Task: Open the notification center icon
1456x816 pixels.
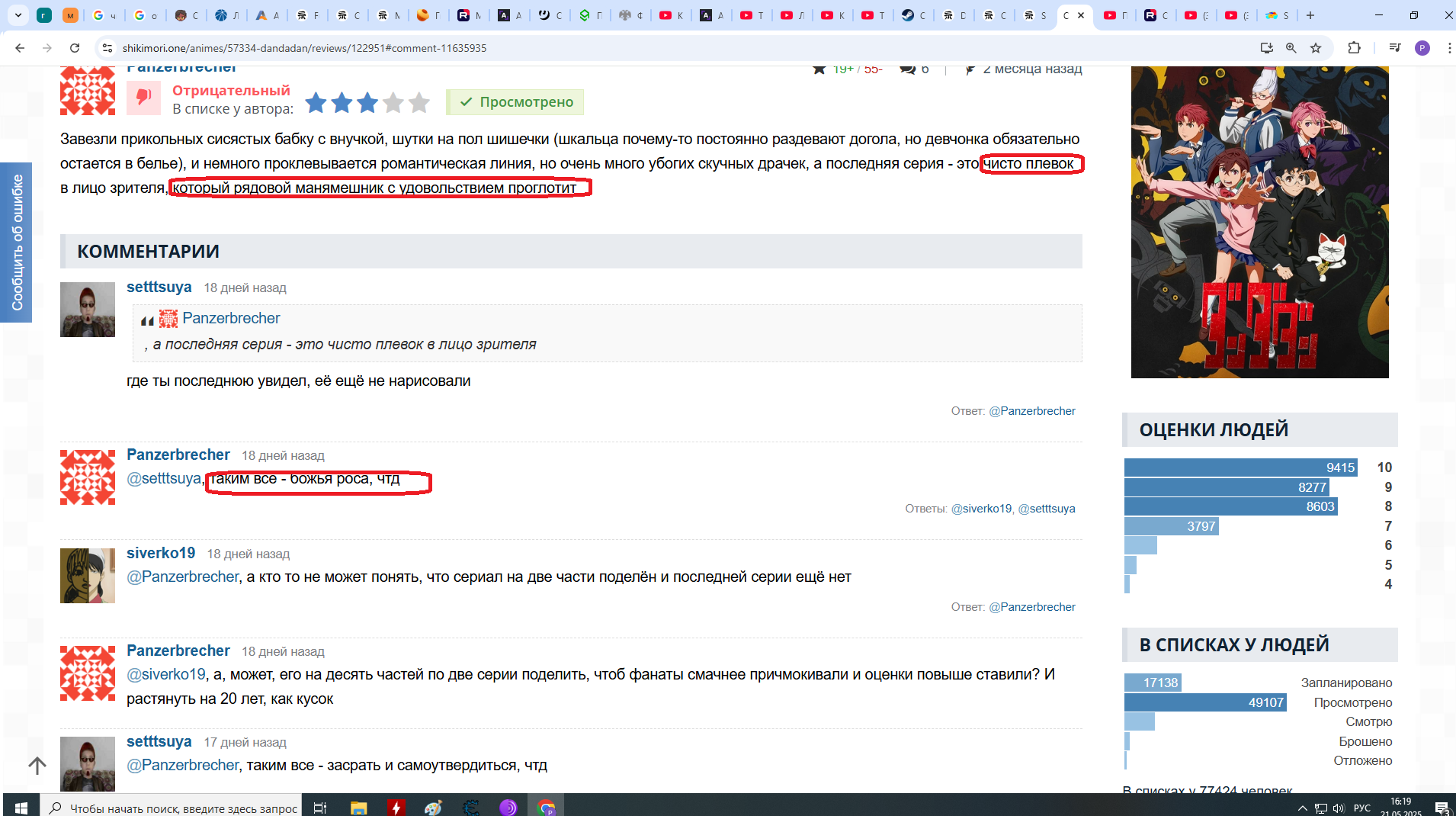Action: click(1442, 808)
